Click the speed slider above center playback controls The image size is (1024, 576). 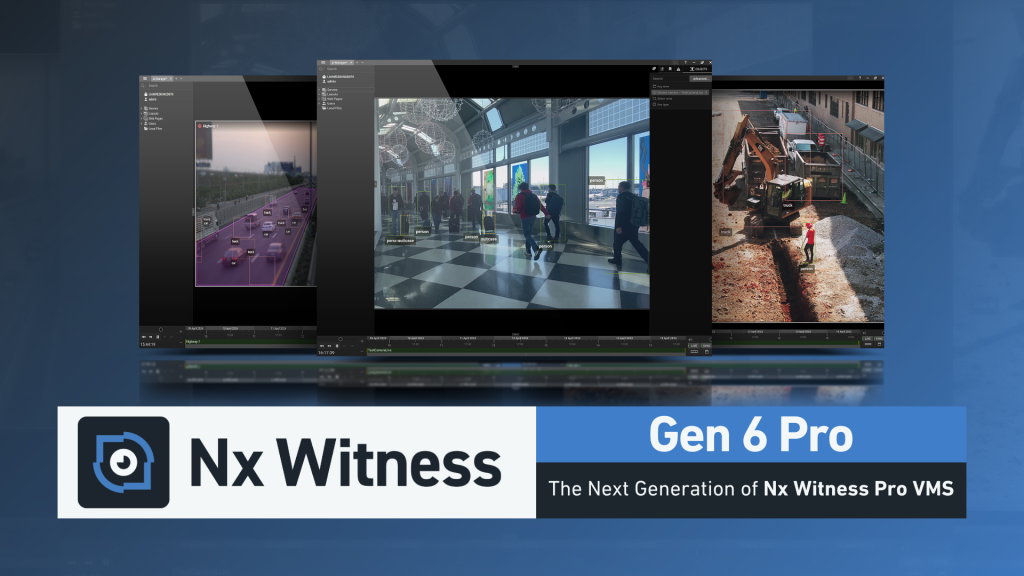pyautogui.click(x=340, y=338)
